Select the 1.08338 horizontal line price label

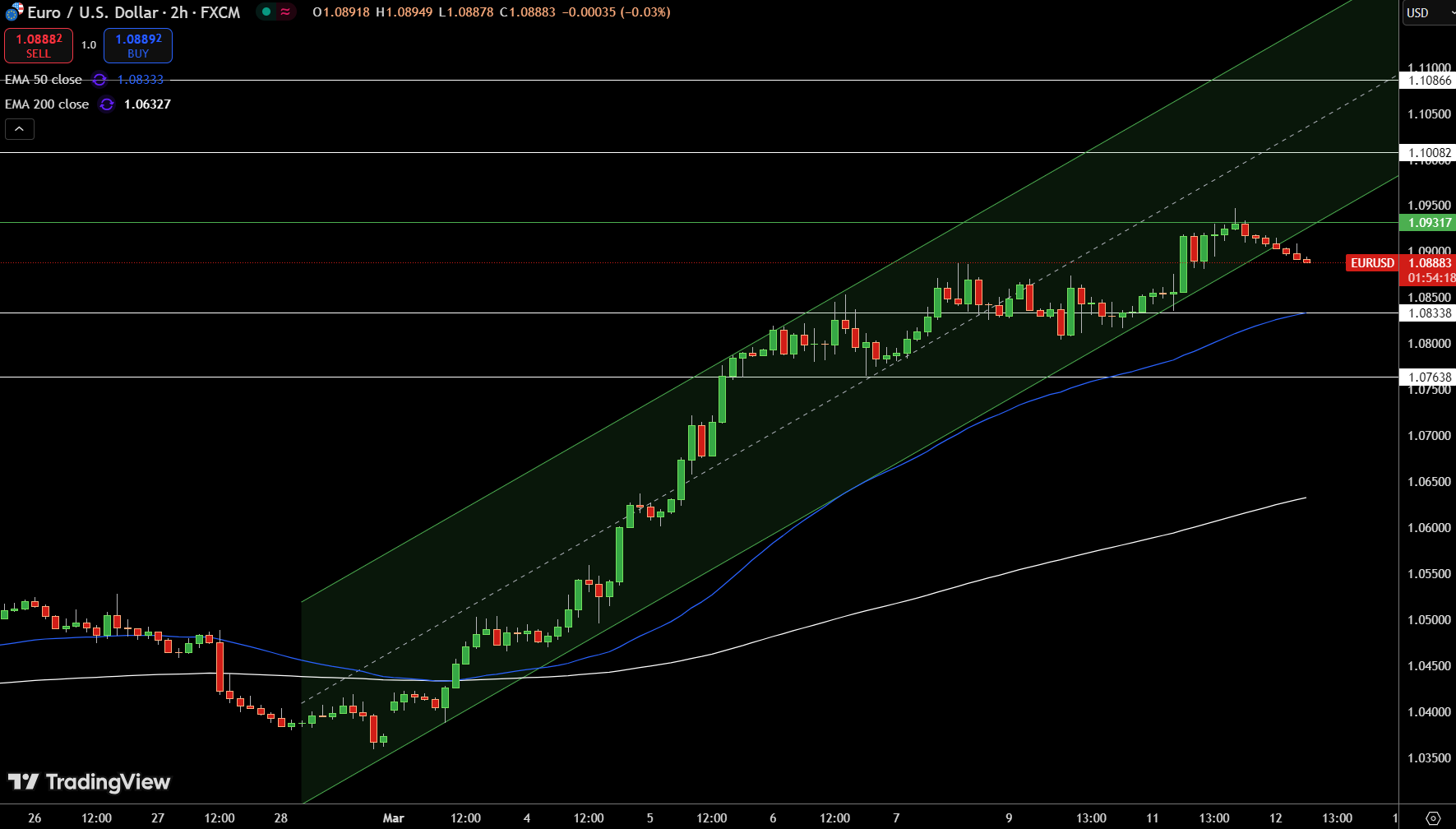click(x=1428, y=313)
